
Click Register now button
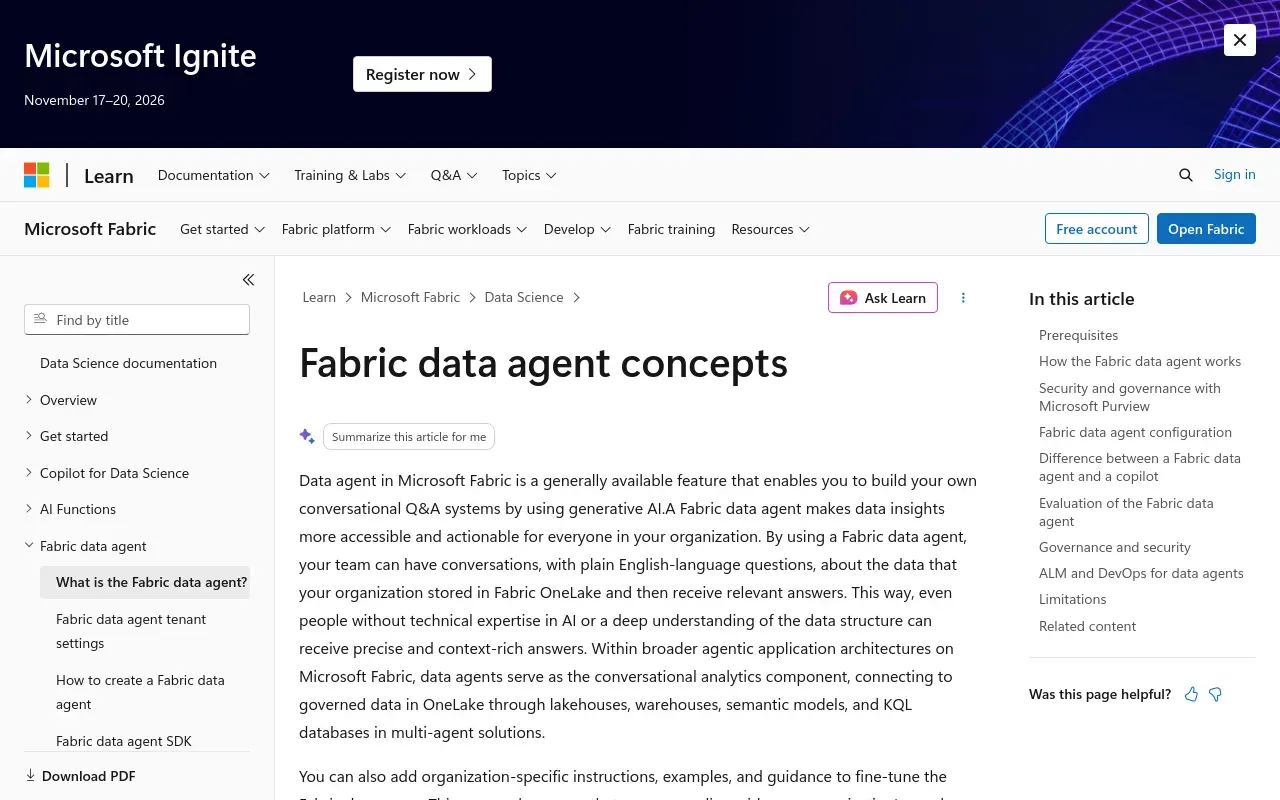pos(422,74)
